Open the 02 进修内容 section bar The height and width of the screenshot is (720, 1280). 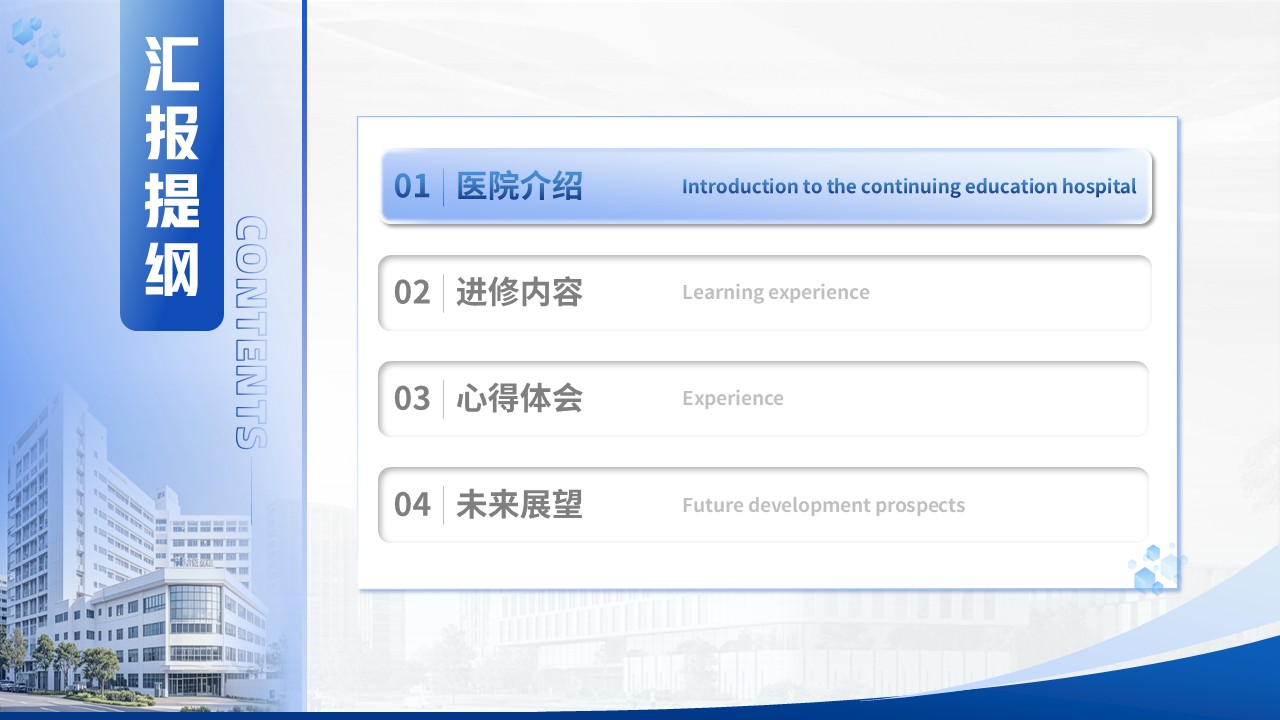[x=765, y=292]
